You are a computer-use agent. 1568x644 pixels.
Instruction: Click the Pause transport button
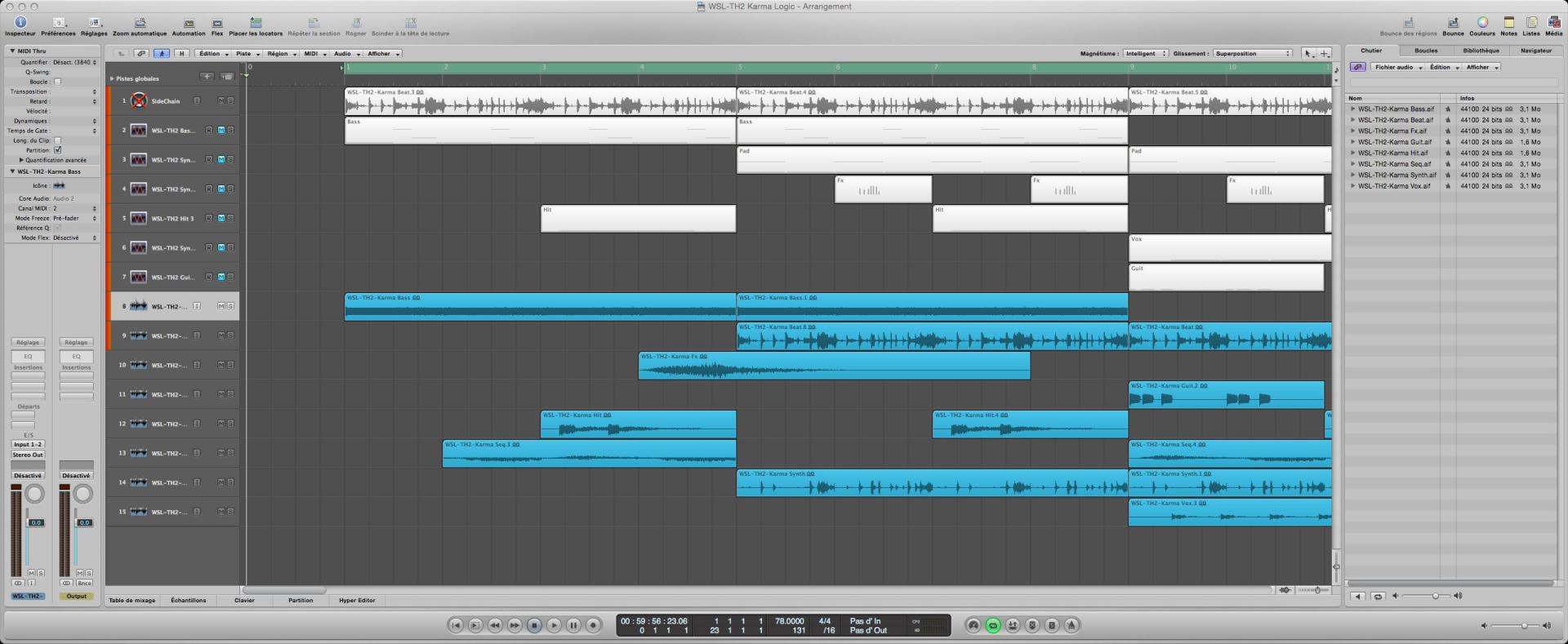coord(573,625)
